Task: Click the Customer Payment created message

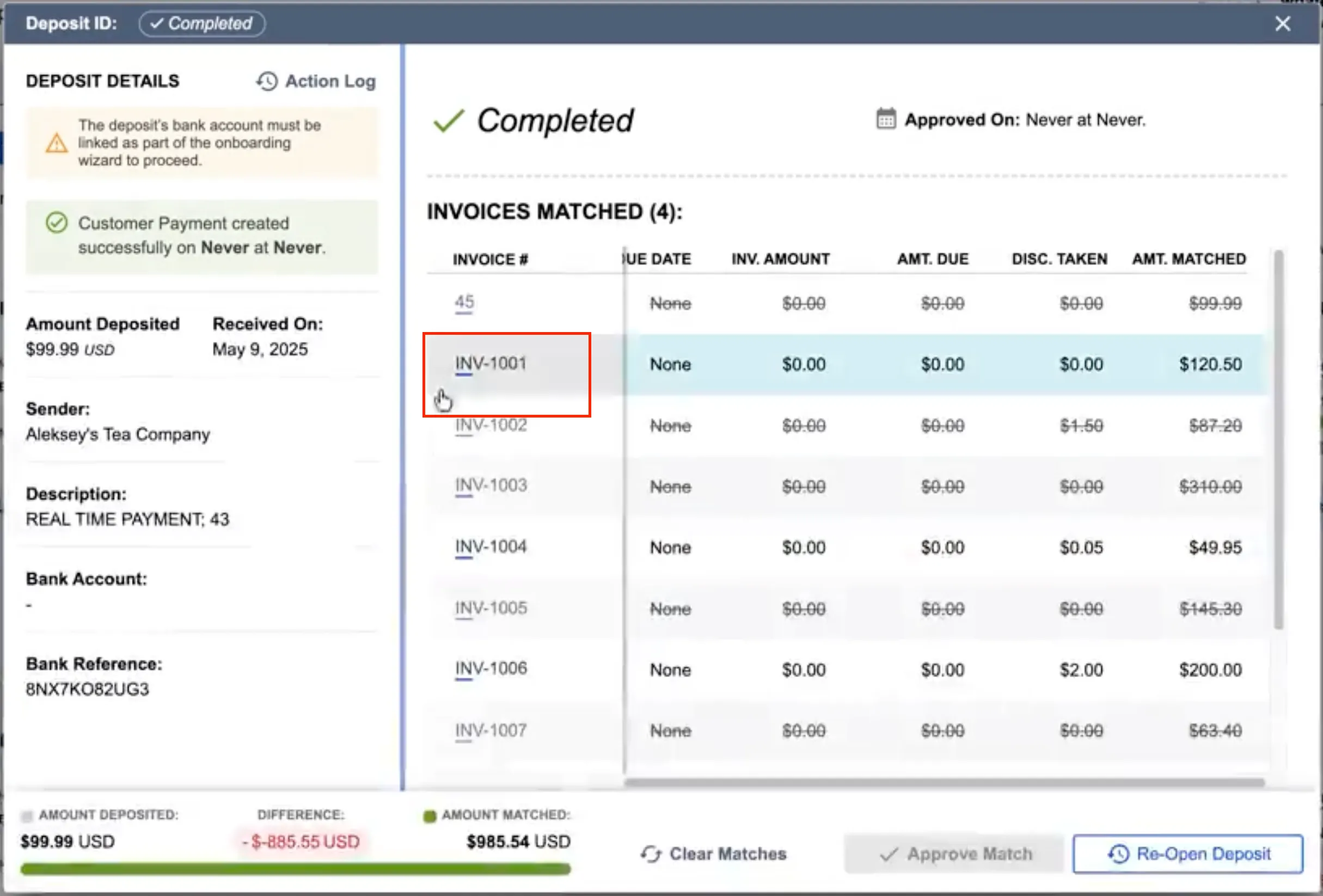Action: click(201, 236)
